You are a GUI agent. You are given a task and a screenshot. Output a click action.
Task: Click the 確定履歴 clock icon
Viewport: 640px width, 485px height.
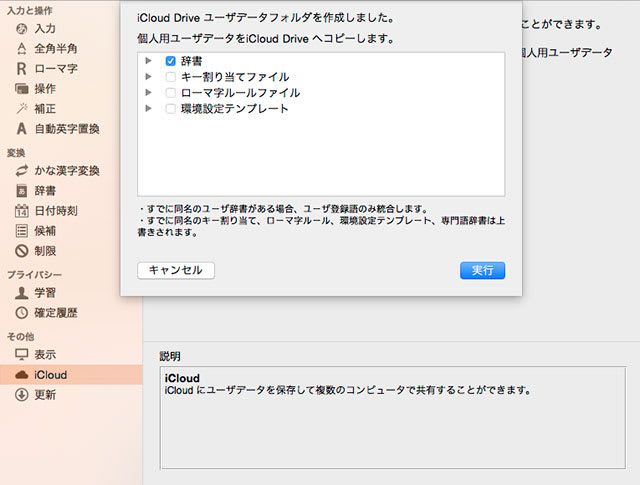click(x=22, y=313)
